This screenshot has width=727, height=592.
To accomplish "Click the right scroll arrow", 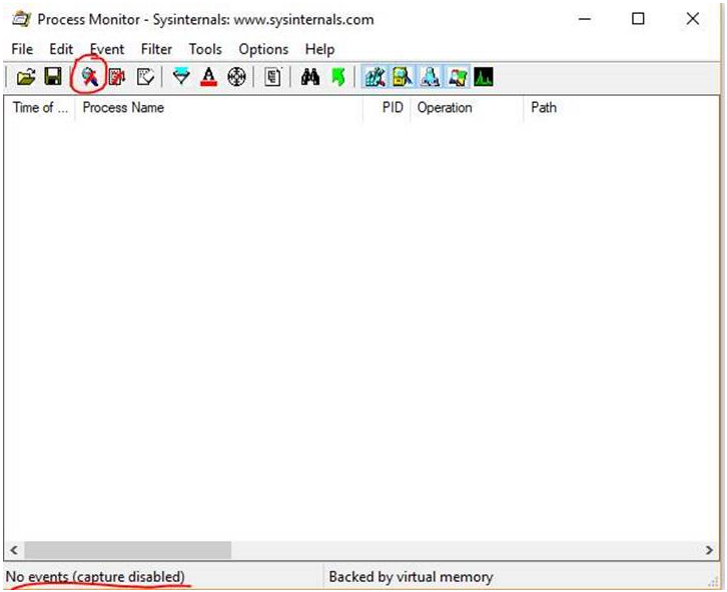I will coord(709,550).
